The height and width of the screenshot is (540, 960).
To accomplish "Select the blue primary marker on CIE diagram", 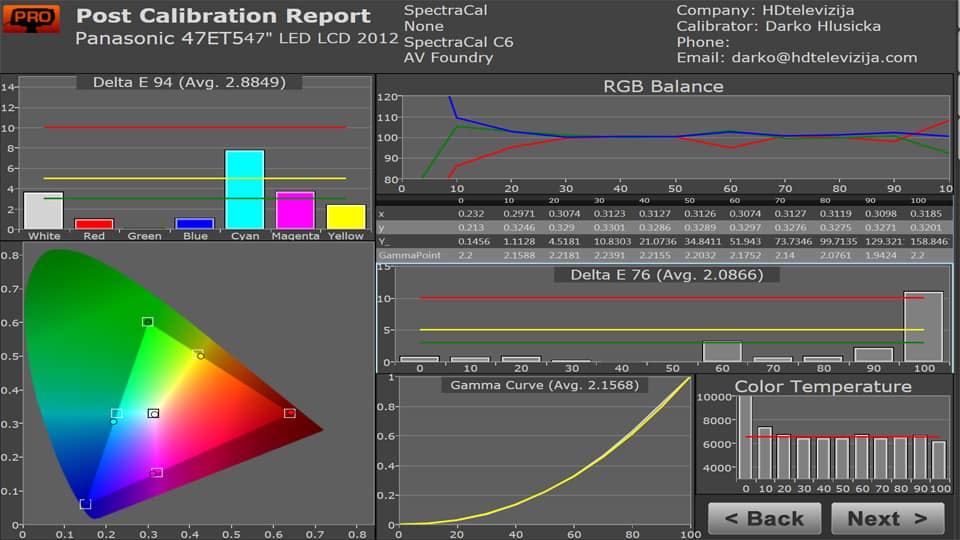I will tap(85, 504).
